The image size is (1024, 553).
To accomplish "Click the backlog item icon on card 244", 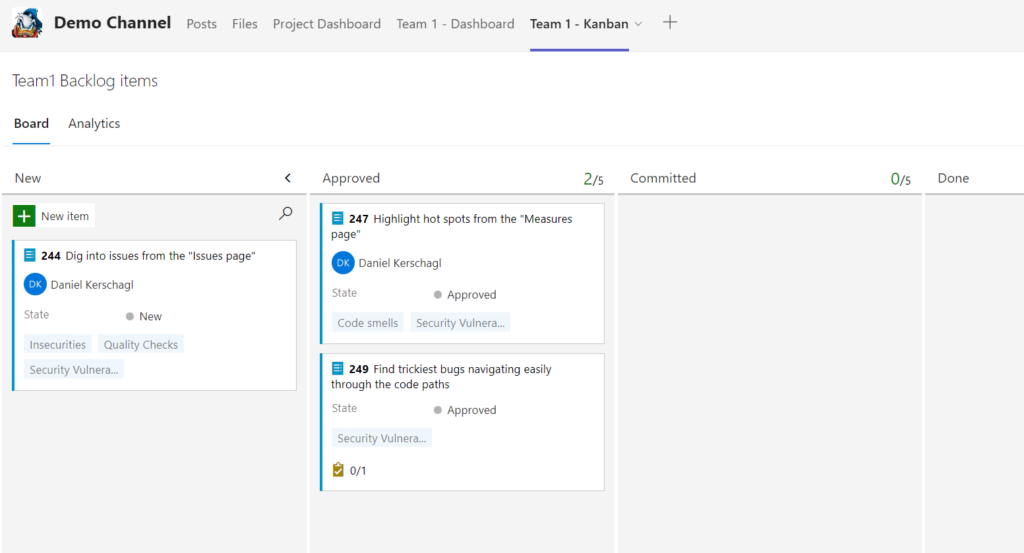I will coord(30,255).
